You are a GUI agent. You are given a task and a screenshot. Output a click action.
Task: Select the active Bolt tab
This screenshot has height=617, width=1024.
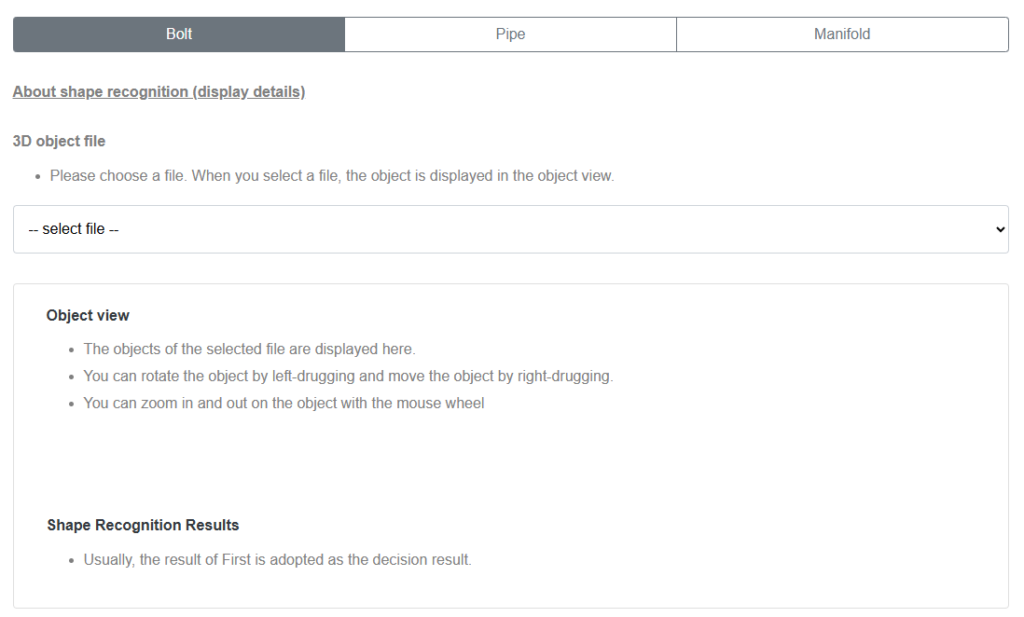tap(179, 34)
